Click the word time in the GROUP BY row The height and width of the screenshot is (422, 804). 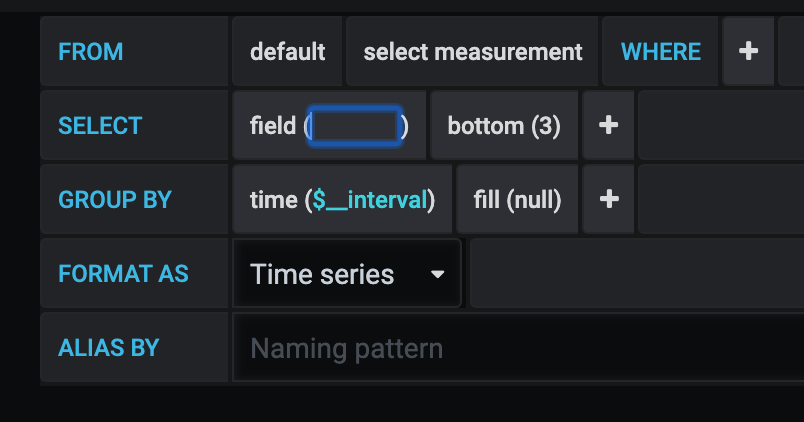click(273, 199)
